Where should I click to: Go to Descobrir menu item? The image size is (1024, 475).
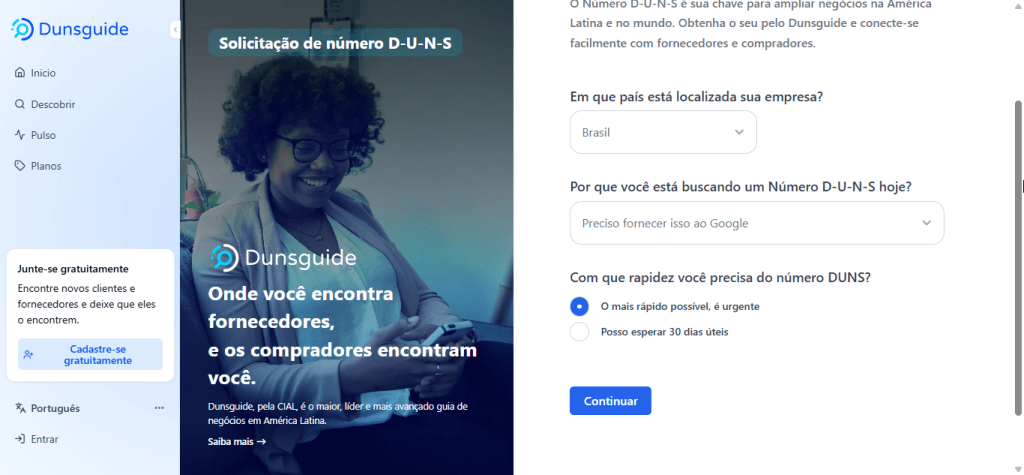[53, 105]
